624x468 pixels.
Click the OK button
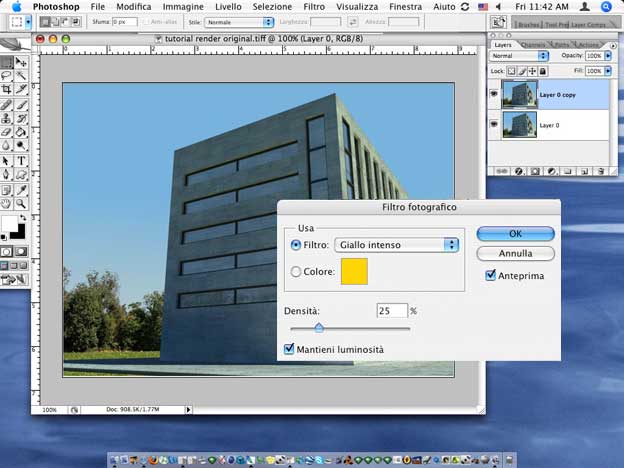click(x=515, y=233)
